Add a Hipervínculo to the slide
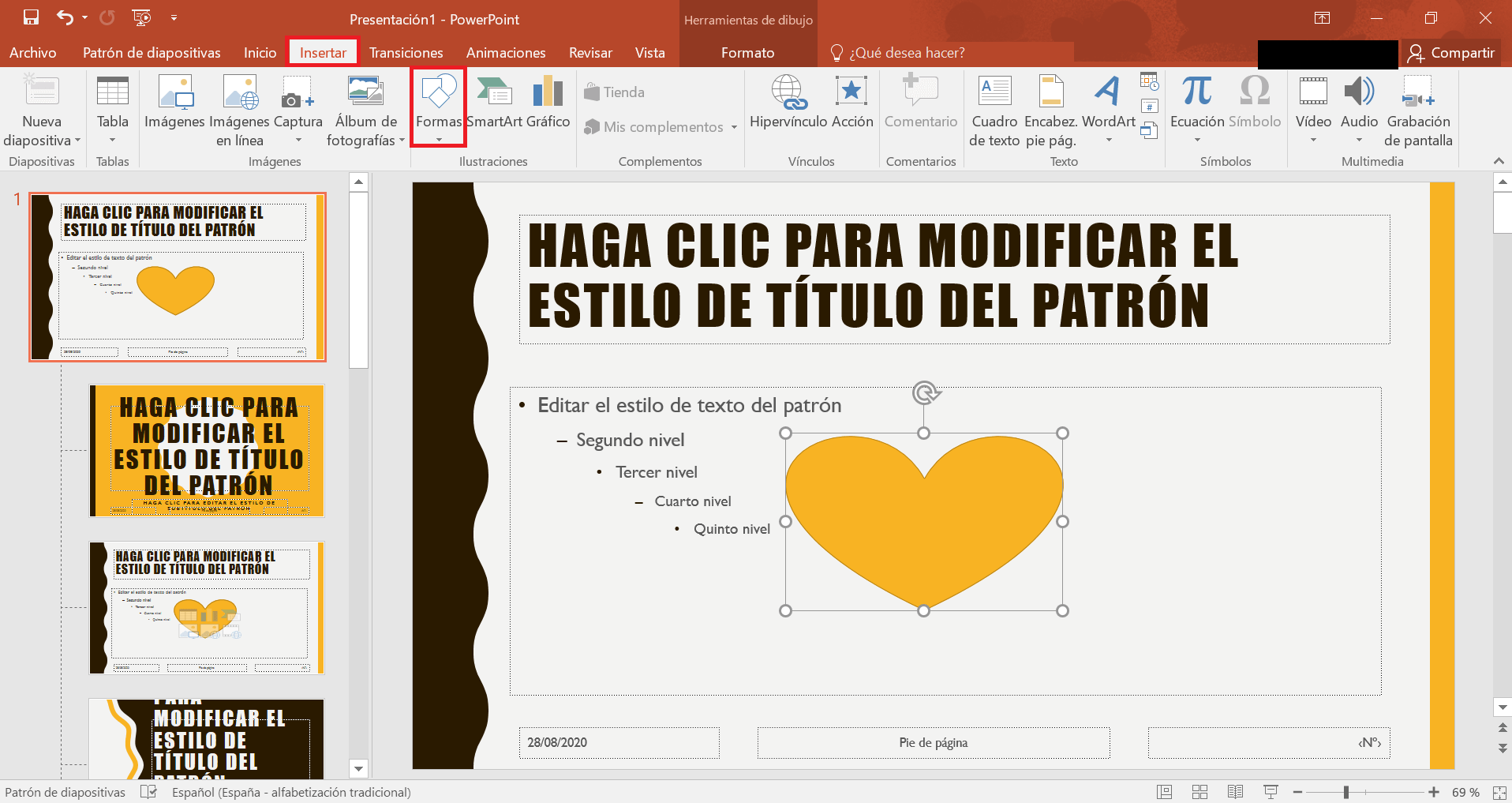1512x803 pixels. click(x=786, y=103)
